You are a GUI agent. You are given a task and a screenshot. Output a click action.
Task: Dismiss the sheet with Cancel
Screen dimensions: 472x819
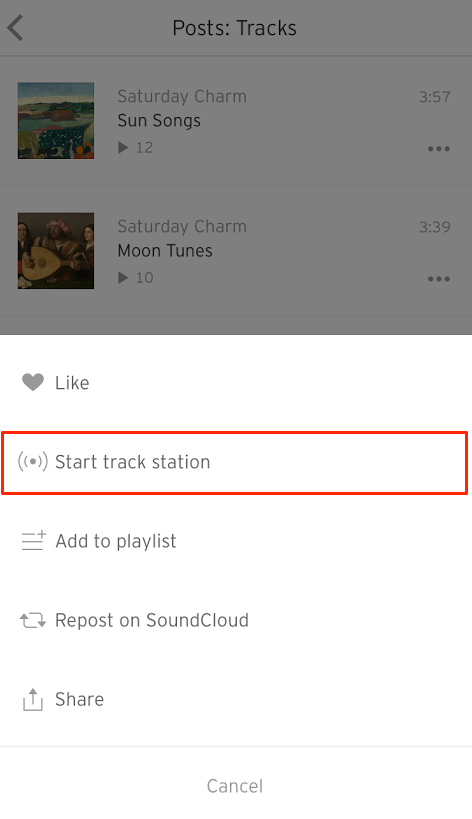[x=235, y=786]
